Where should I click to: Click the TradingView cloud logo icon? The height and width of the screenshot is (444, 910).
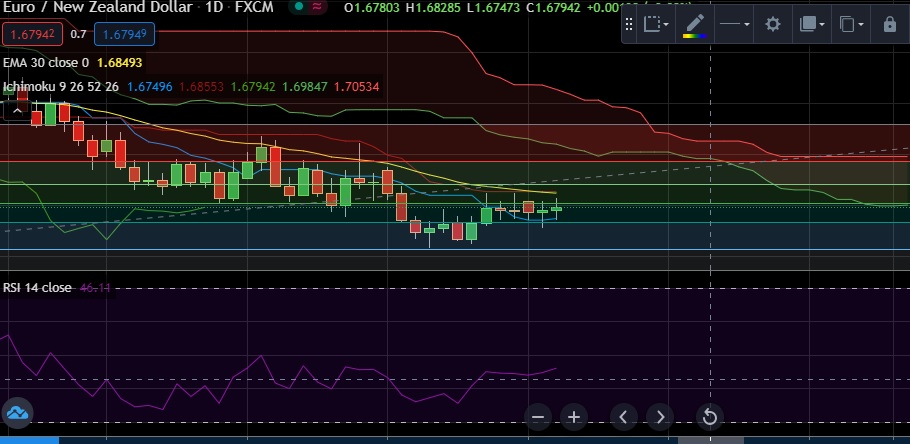tap(17, 412)
